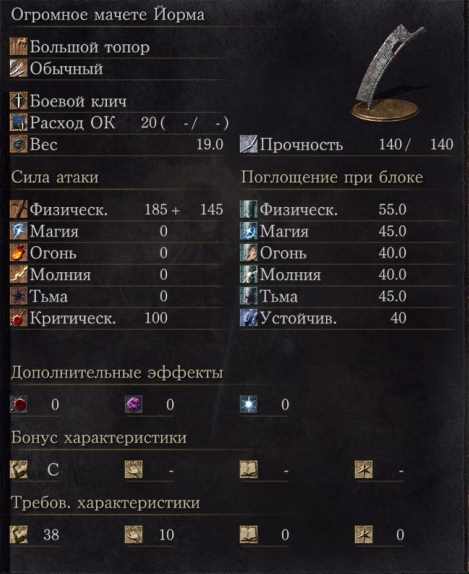The image size is (469, 574).
Task: Click the Устойчив. stability icon
Action: (x=249, y=318)
